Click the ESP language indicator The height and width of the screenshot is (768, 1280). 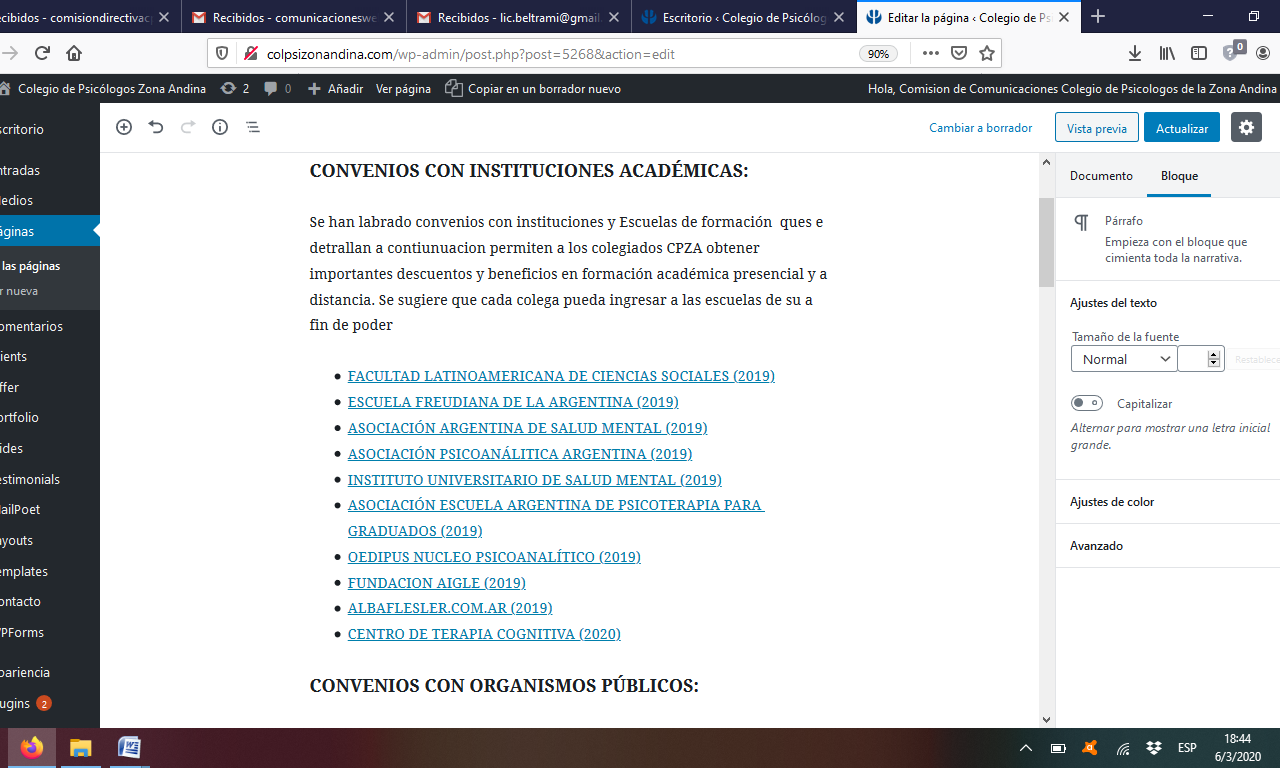tap(1187, 748)
